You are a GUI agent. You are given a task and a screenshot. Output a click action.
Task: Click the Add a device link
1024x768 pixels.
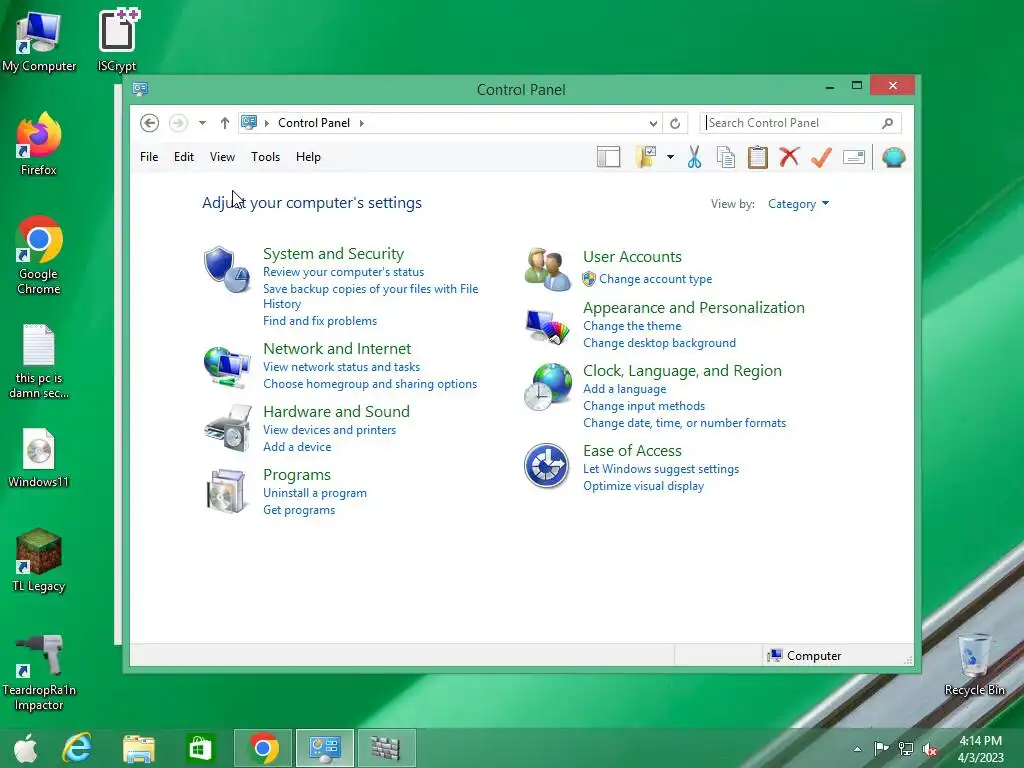297,447
